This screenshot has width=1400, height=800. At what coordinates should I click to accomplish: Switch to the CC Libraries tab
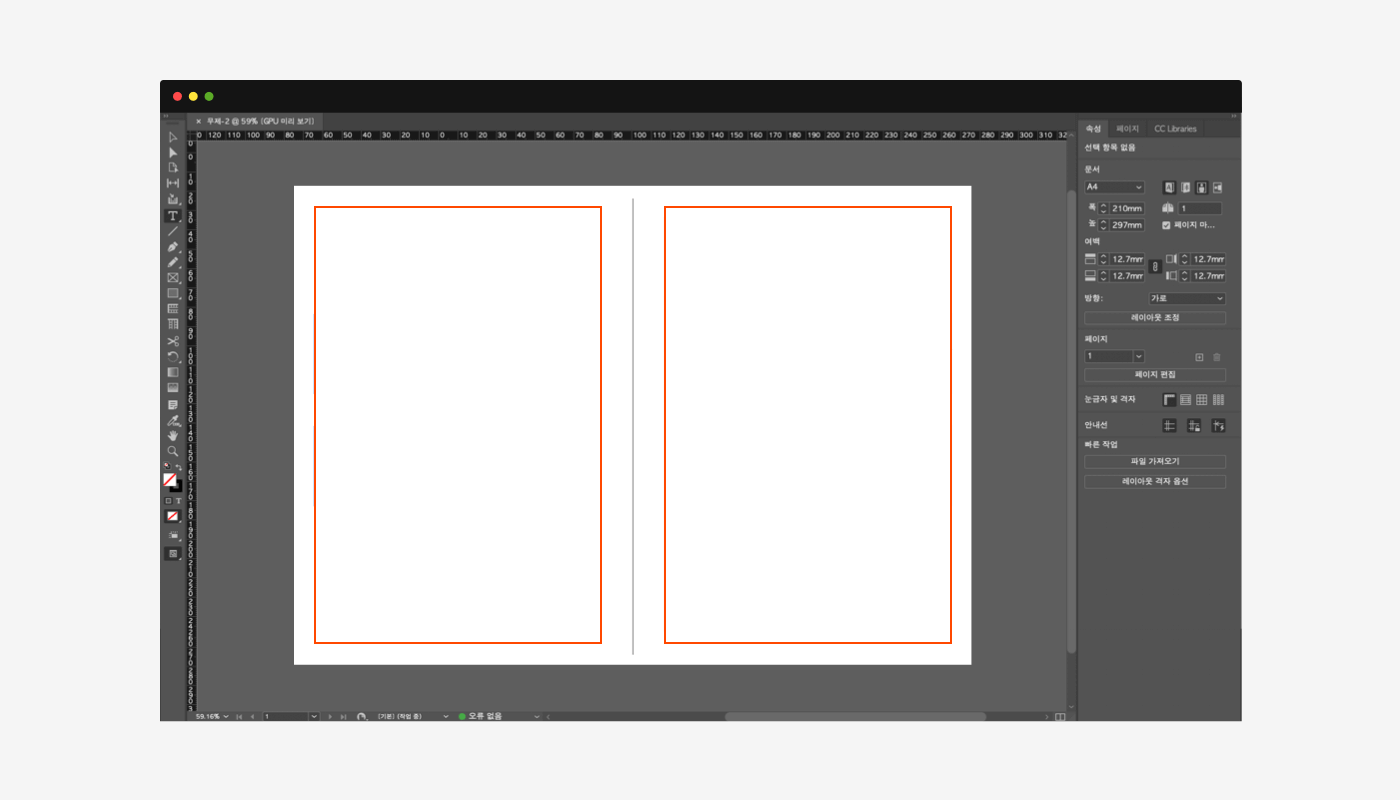pyautogui.click(x=1175, y=129)
